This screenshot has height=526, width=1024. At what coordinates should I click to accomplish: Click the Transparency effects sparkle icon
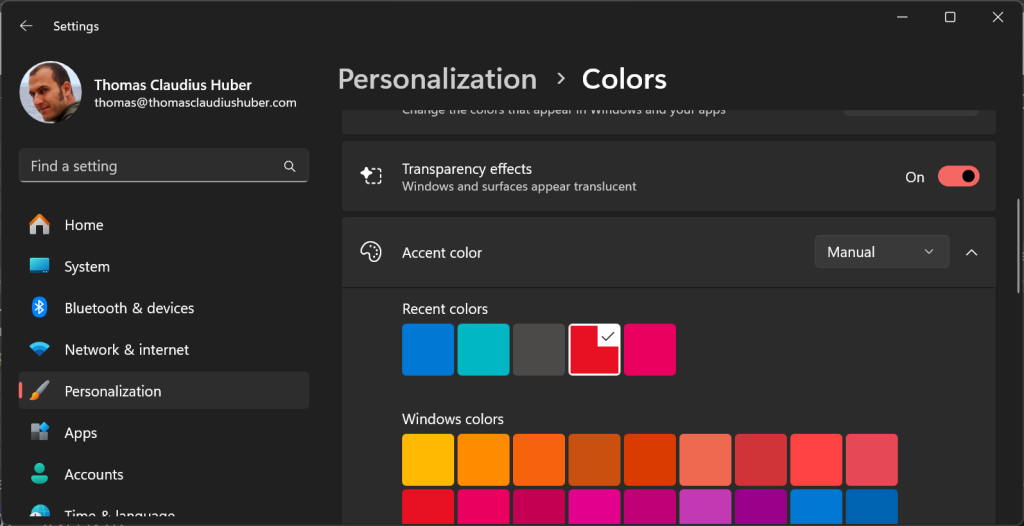pyautogui.click(x=371, y=176)
